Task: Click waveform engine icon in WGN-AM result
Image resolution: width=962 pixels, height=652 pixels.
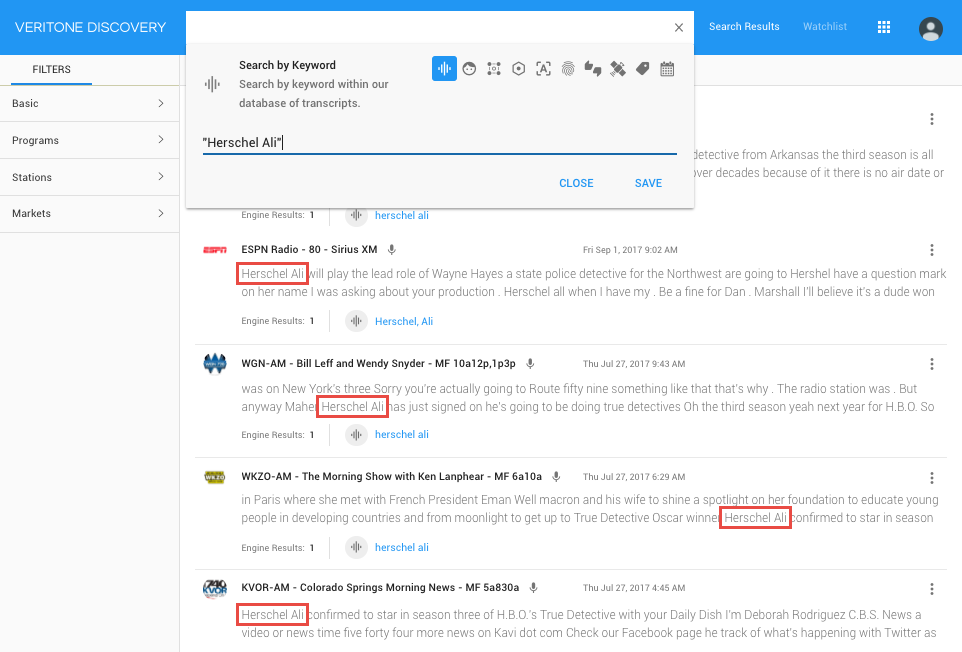Action: (x=356, y=434)
